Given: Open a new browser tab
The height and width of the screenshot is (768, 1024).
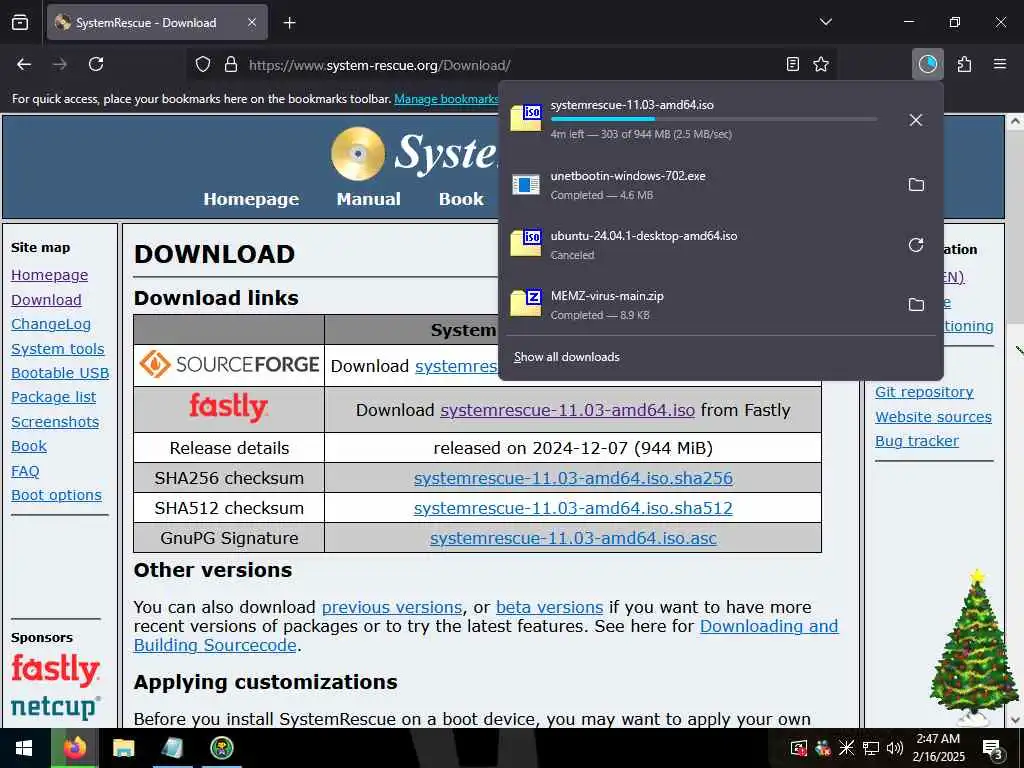Looking at the screenshot, I should pyautogui.click(x=289, y=23).
